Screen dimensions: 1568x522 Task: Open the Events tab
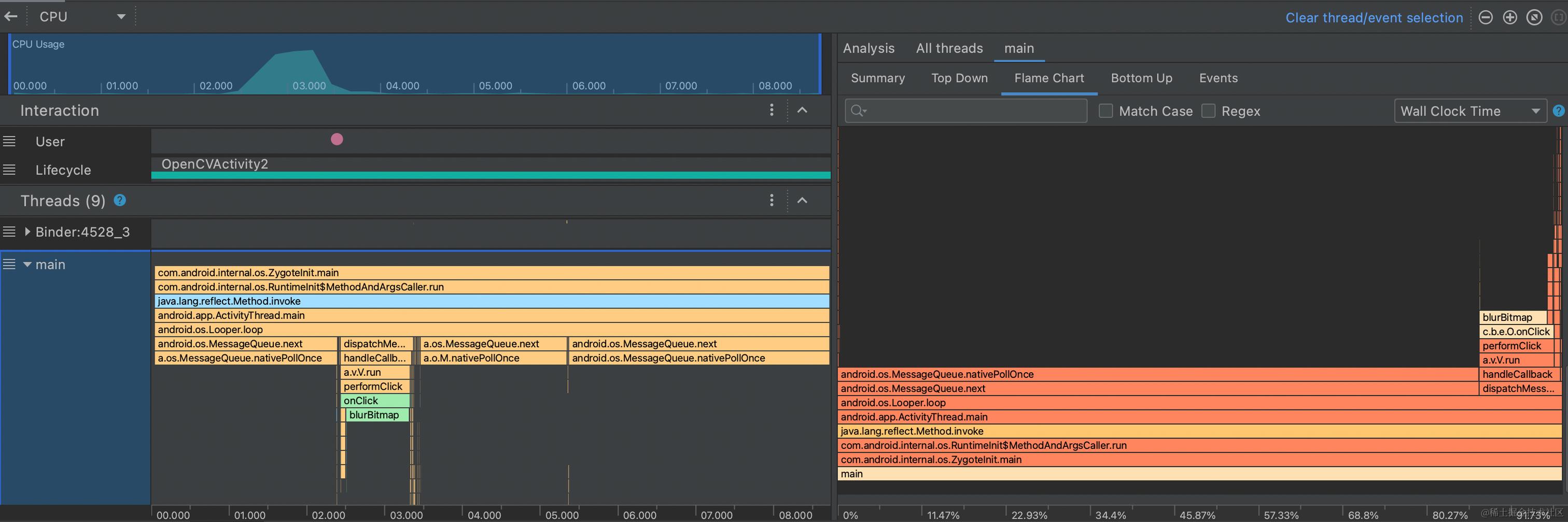[1218, 78]
